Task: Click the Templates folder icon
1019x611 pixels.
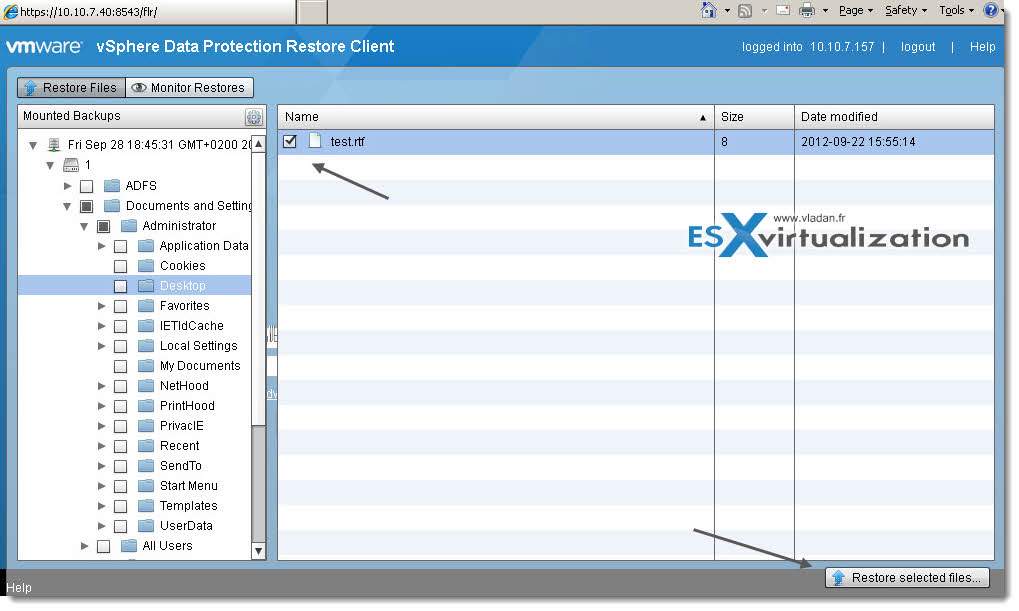Action: pyautogui.click(x=146, y=506)
